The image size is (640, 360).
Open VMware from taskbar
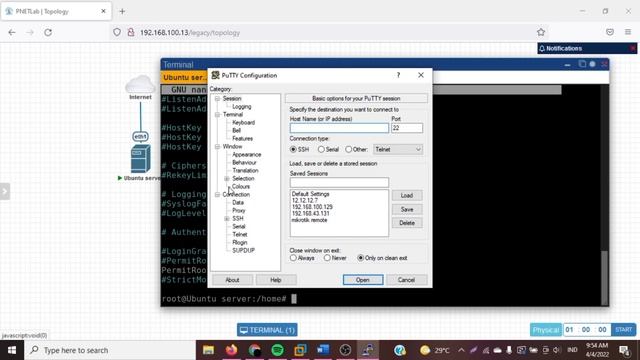[300, 350]
